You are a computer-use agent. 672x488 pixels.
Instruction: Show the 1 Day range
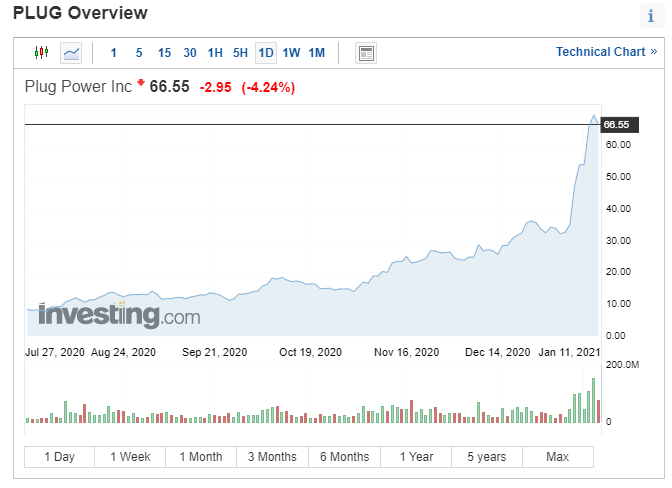[x=60, y=457]
